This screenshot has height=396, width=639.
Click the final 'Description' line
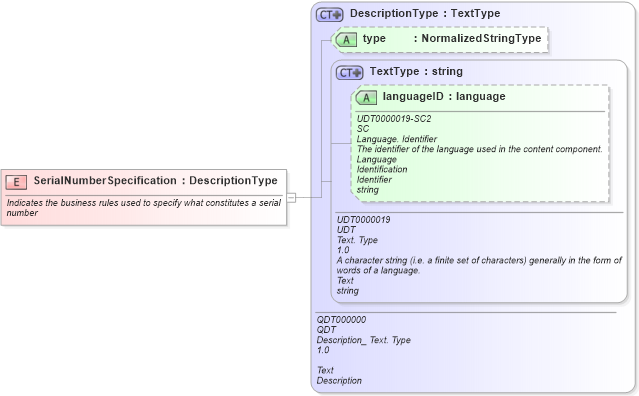(339, 381)
